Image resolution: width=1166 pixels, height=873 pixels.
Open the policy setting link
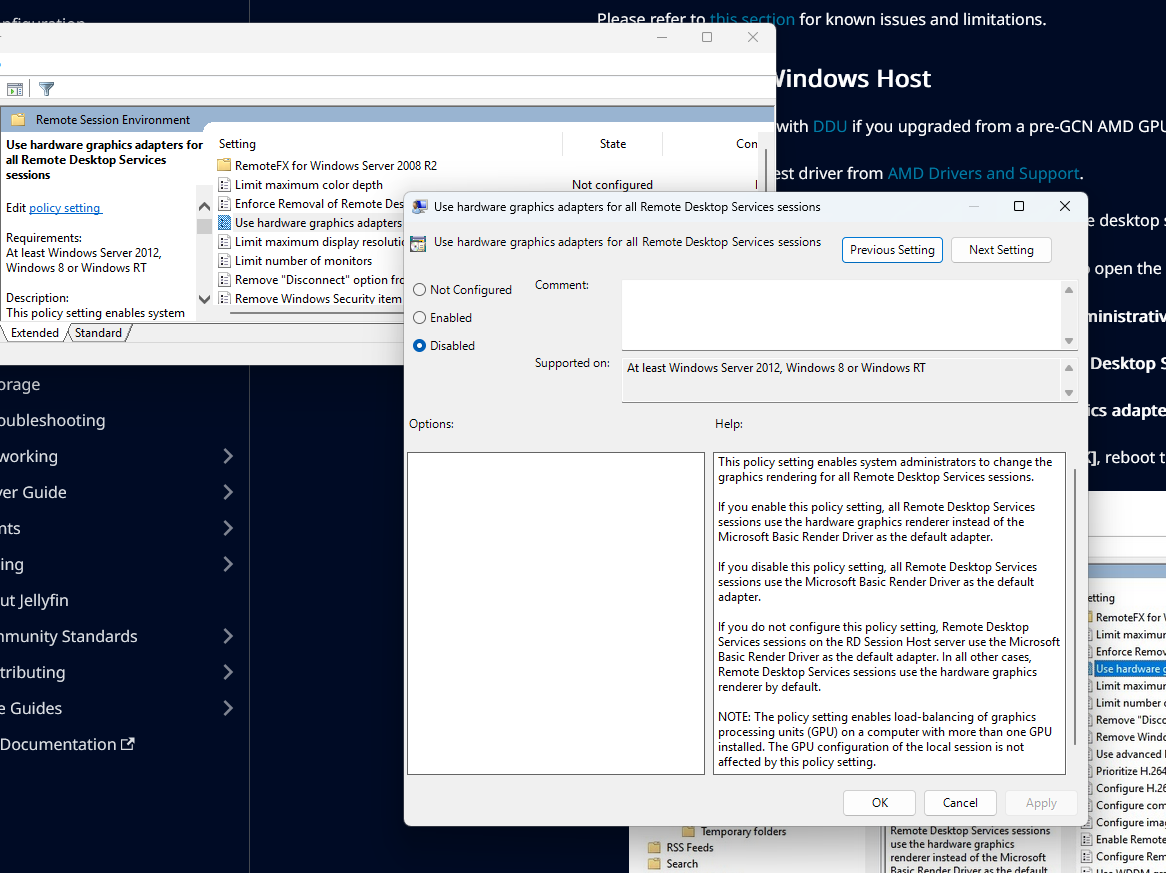[x=65, y=208]
